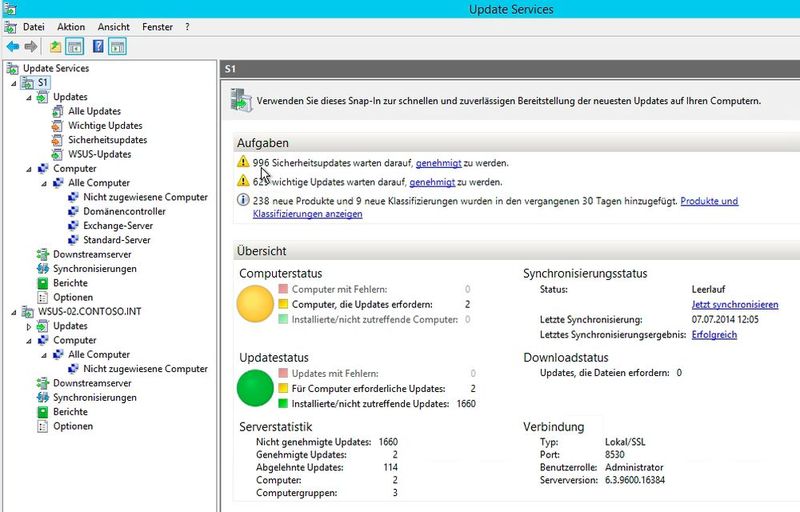Click the Exchange-Server group icon

pos(73,225)
